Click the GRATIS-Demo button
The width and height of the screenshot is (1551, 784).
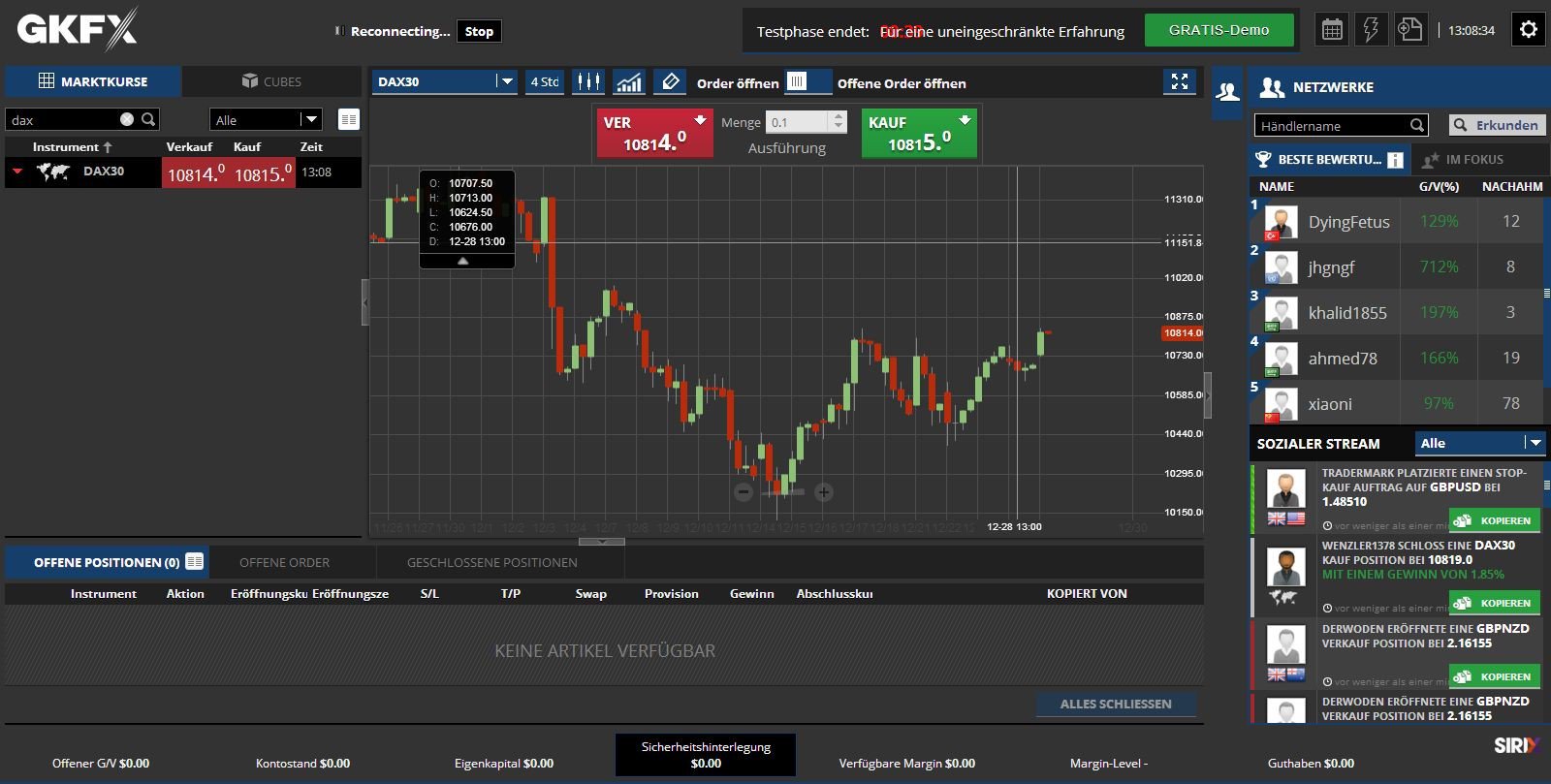[x=1219, y=30]
